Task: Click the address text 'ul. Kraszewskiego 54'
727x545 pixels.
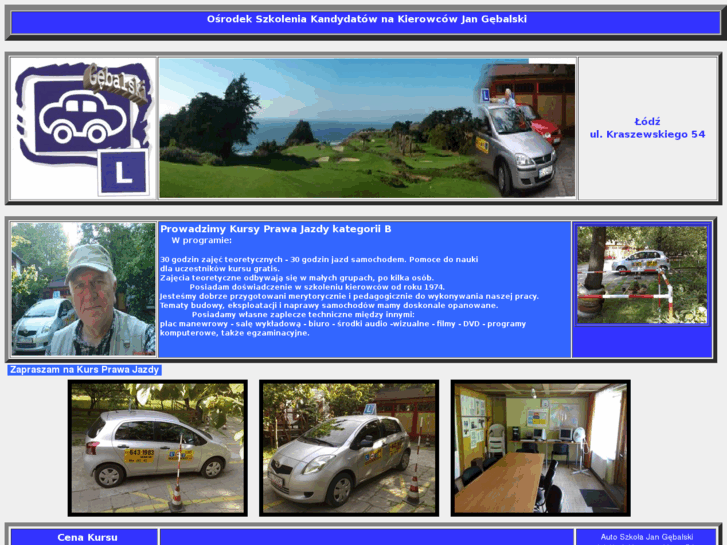Action: click(647, 135)
